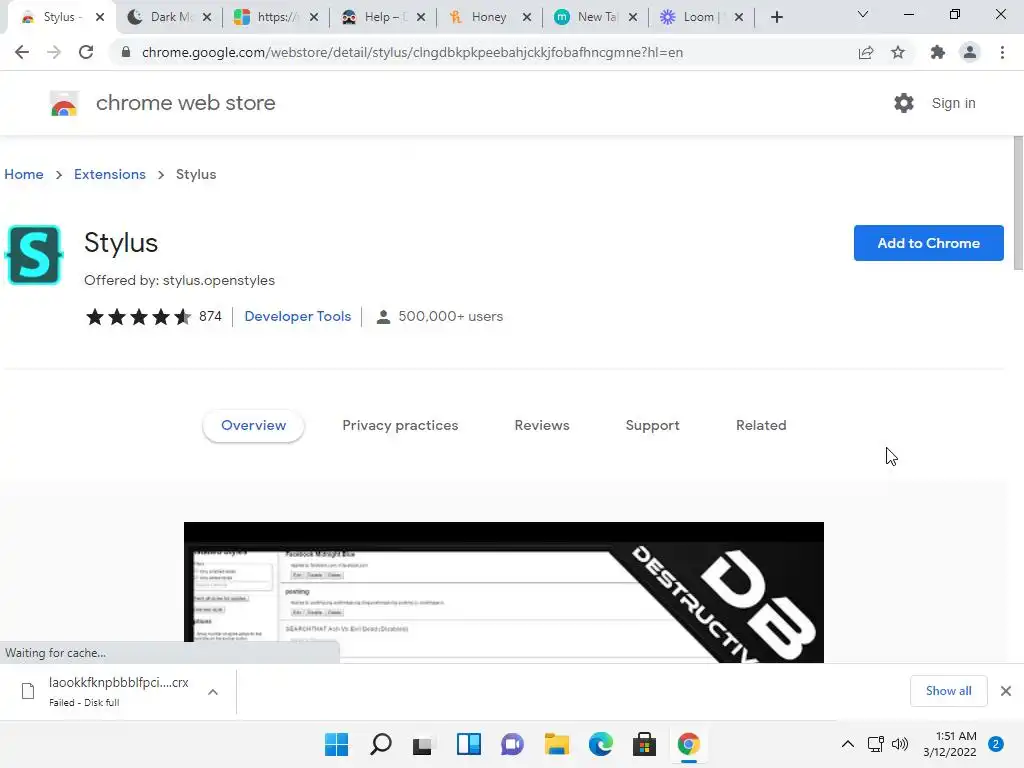The image size is (1024, 768).
Task: Go back to the previous page
Action: (x=22, y=52)
